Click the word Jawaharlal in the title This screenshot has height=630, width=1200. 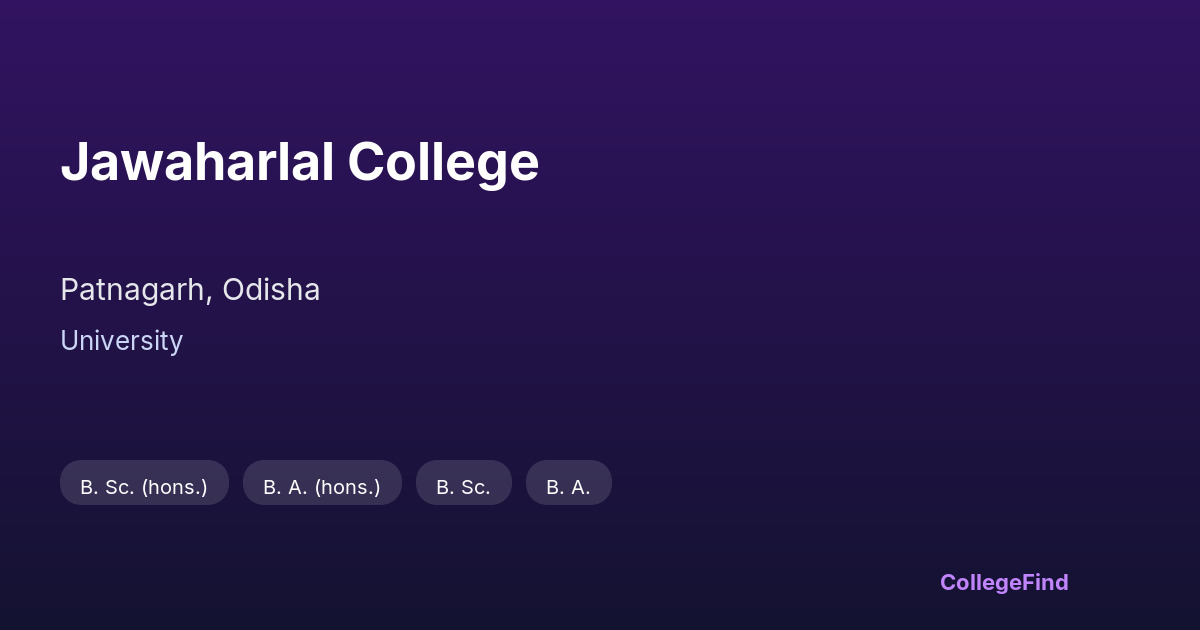[197, 162]
